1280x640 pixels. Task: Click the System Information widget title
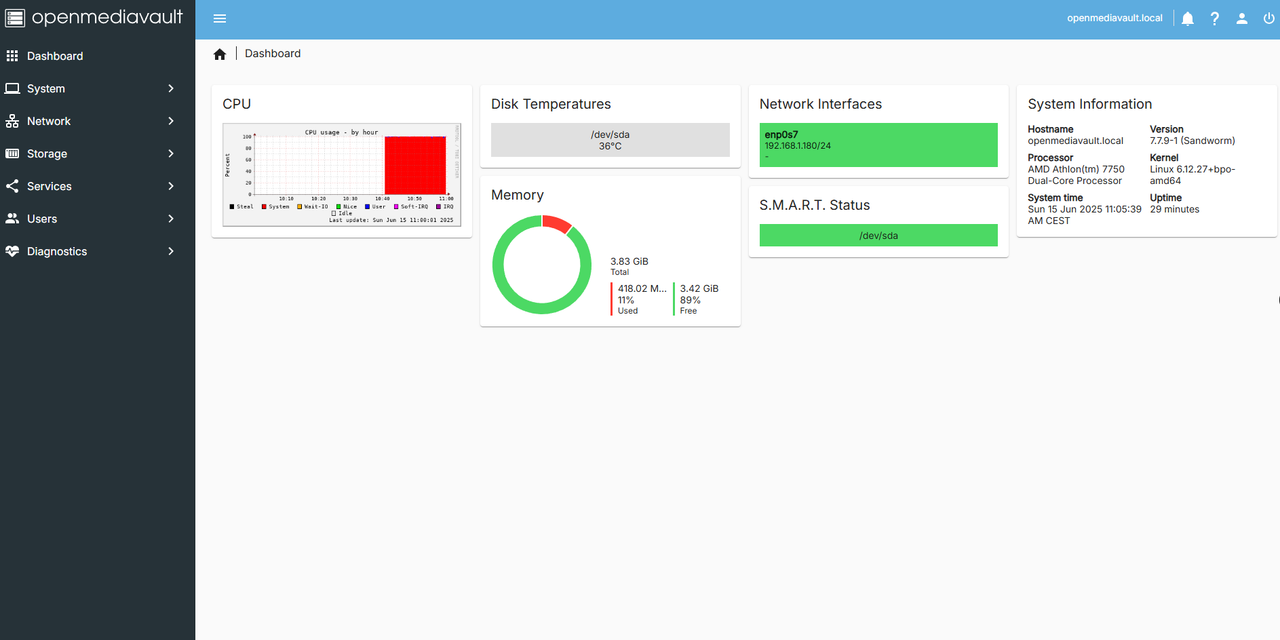pos(1090,104)
